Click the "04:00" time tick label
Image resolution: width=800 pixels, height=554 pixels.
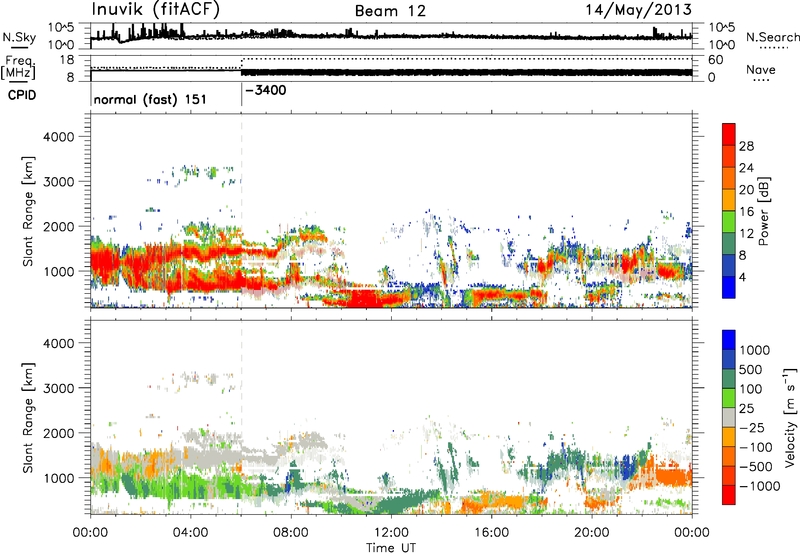[x=191, y=533]
